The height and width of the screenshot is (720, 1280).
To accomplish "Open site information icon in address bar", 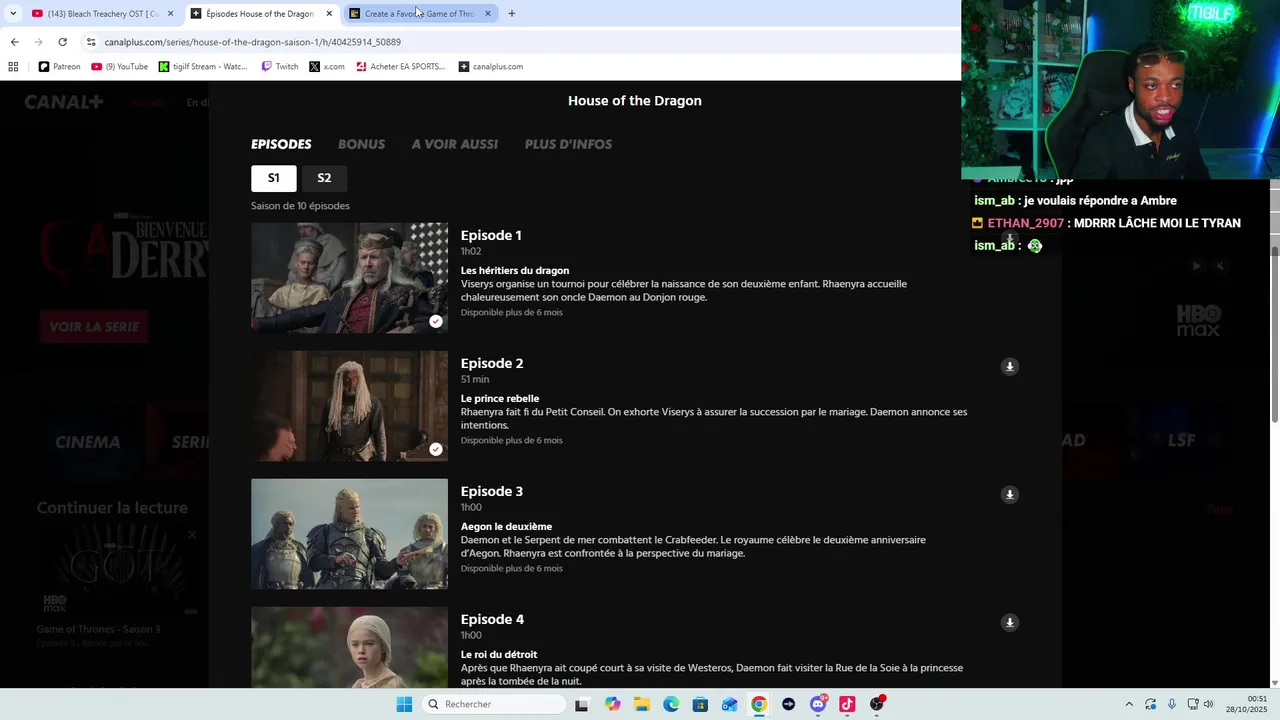I will (x=91, y=42).
